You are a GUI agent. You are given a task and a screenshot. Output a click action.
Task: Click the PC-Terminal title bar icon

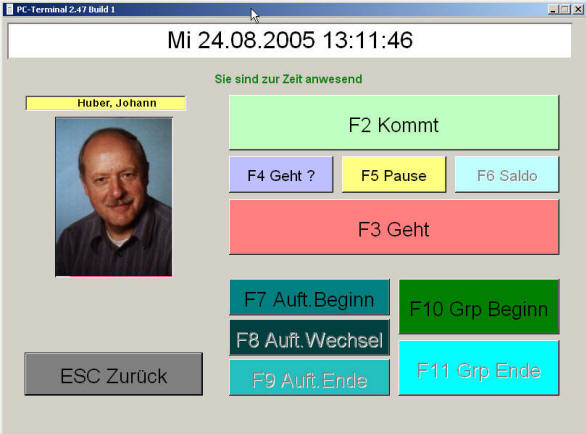[10, 9]
